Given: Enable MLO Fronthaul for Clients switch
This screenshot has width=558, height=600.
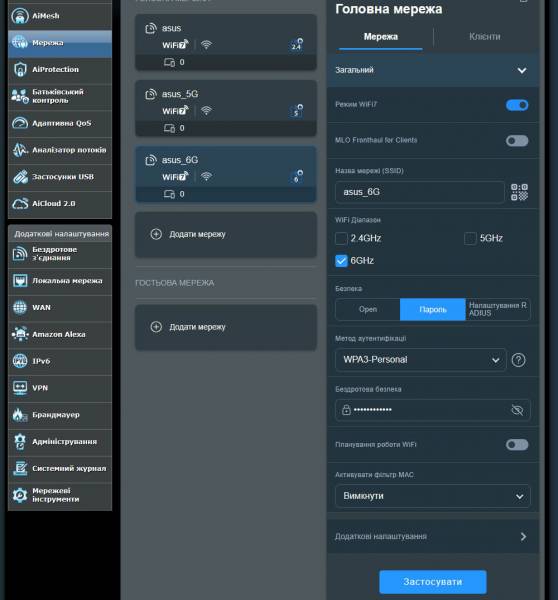Looking at the screenshot, I should [517, 141].
